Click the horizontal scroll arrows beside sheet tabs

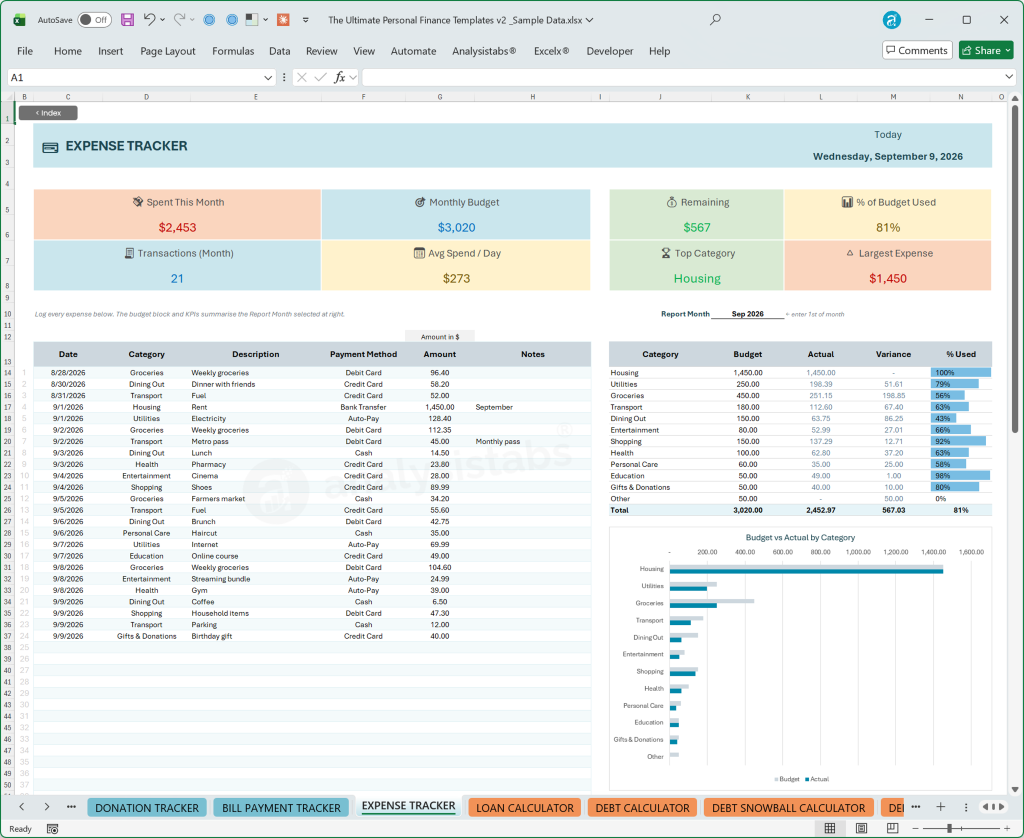(993, 807)
